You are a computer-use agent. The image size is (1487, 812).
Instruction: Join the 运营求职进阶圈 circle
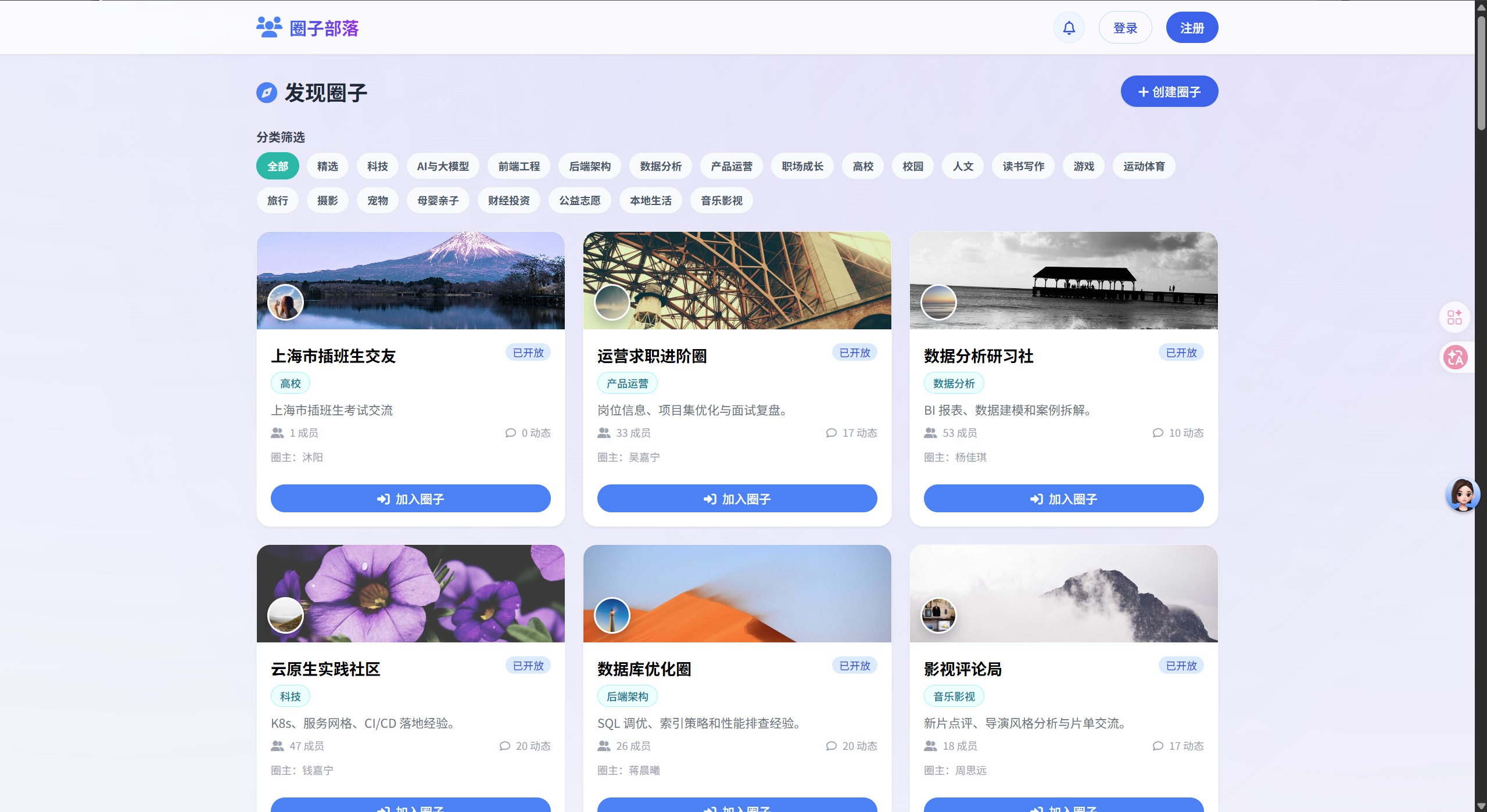point(737,498)
